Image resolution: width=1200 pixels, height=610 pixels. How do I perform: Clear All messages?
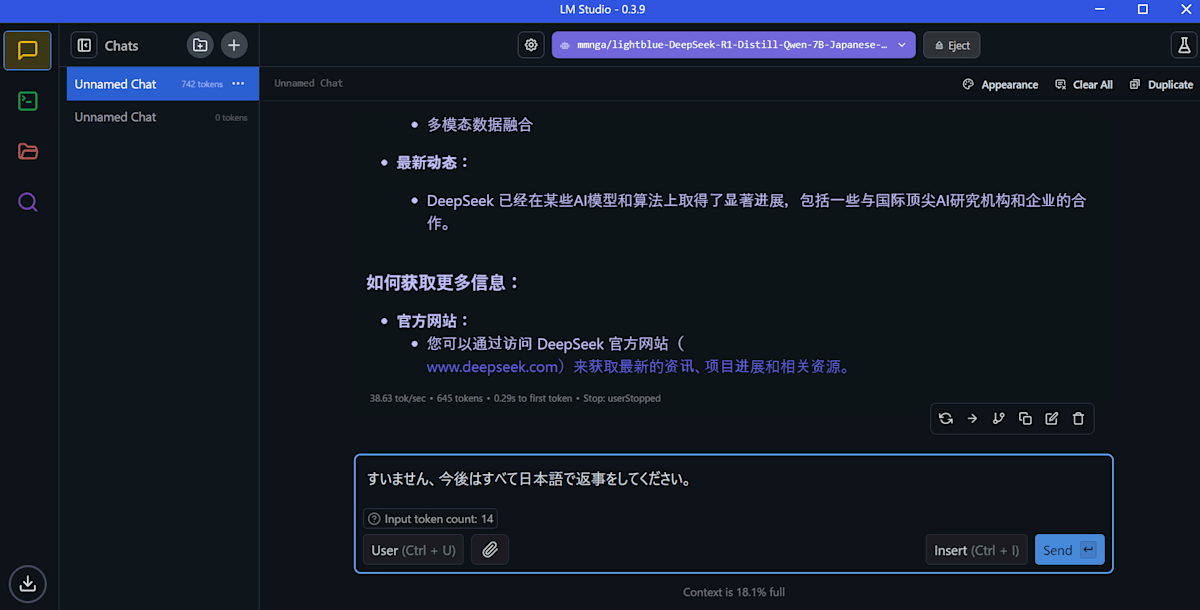(1084, 85)
